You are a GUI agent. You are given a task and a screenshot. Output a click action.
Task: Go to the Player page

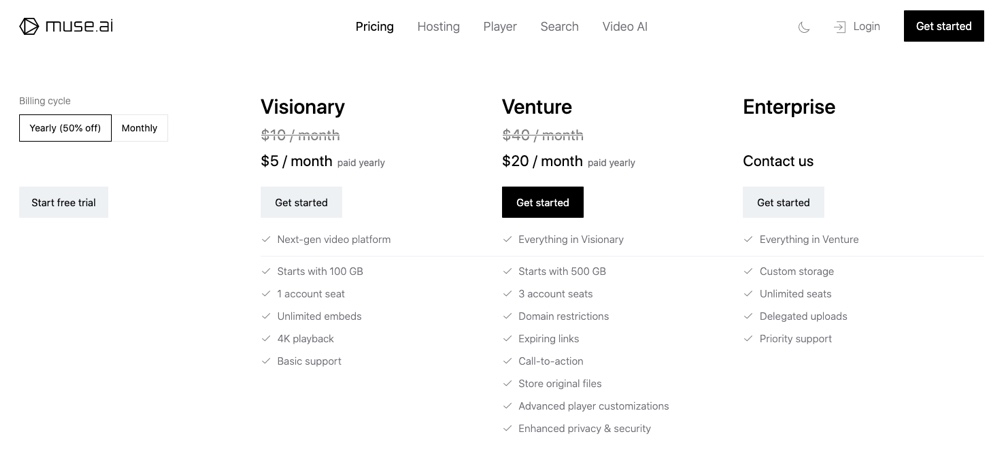(500, 27)
